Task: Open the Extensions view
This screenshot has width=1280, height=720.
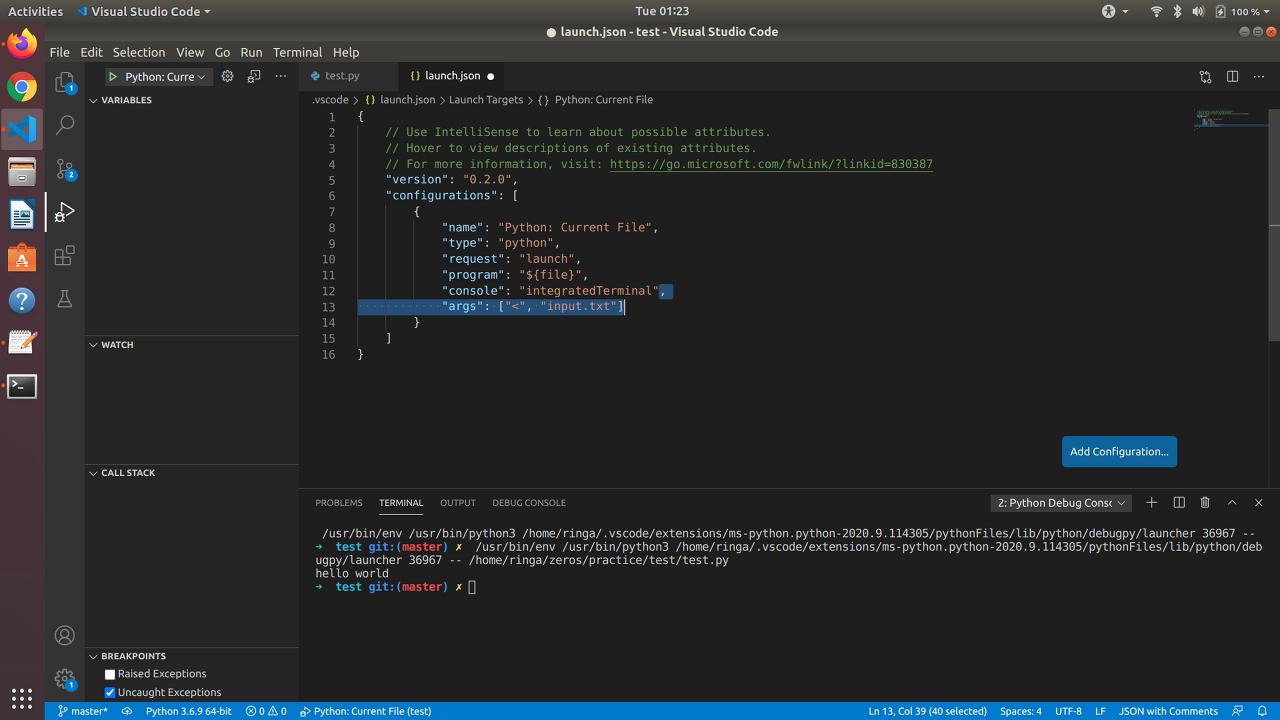Action: (x=65, y=255)
